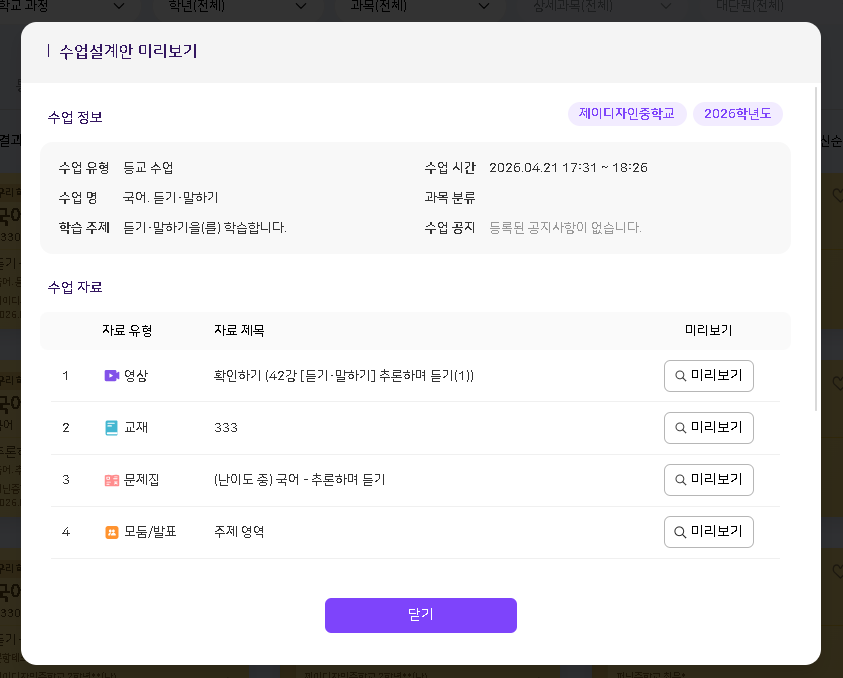The height and width of the screenshot is (678, 843).
Task: Click the textbook icon in row 2
Action: [x=111, y=428]
